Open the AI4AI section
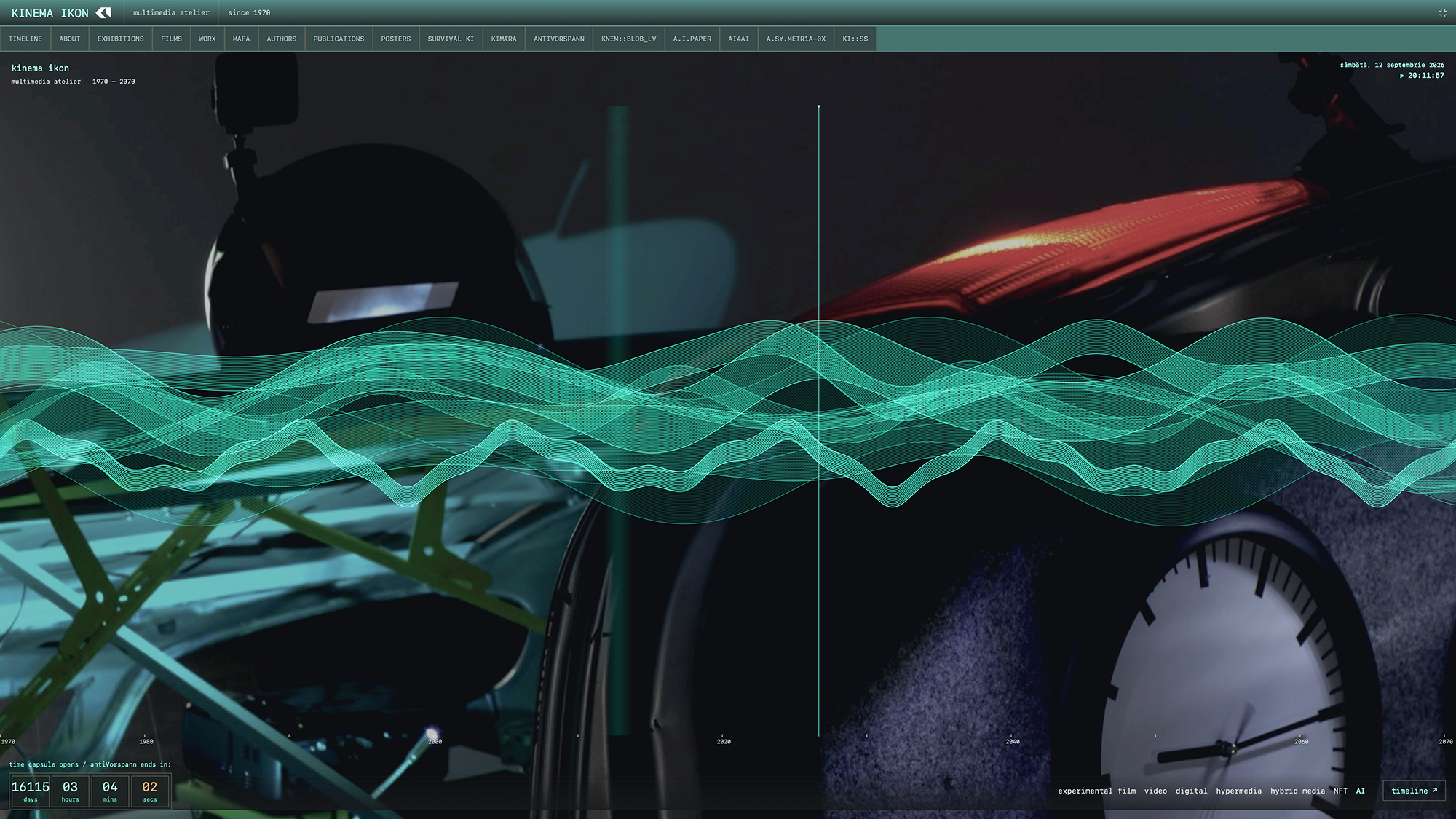 coord(739,39)
